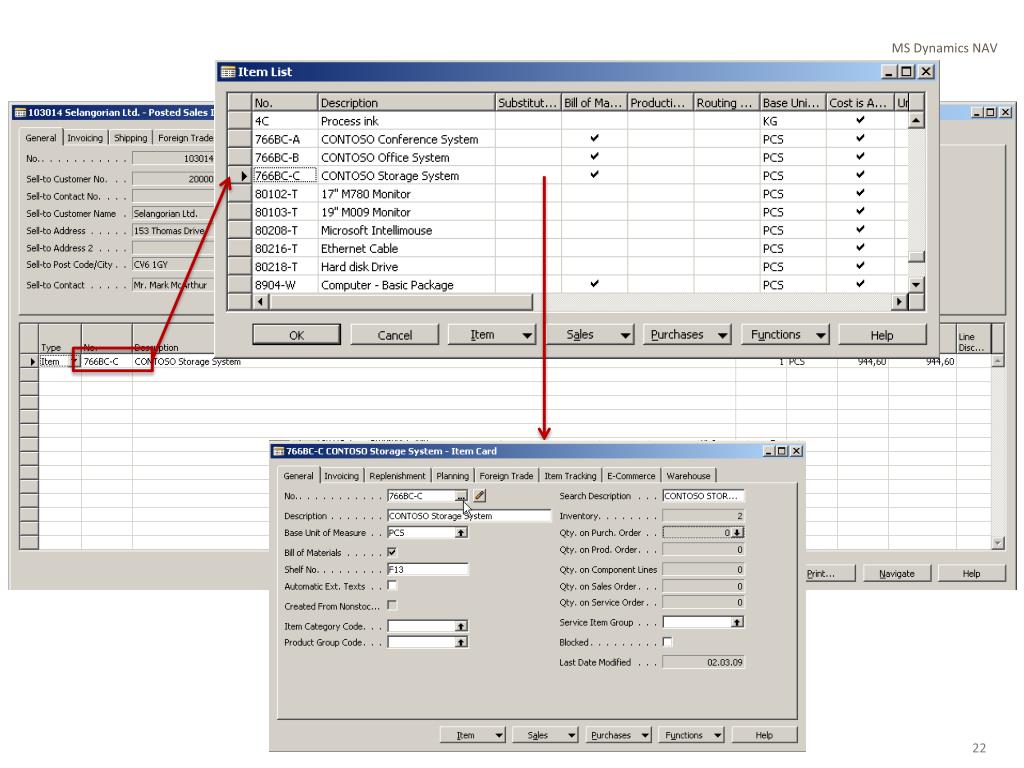
Task: Click Cancel button in Item List
Action: [x=394, y=335]
